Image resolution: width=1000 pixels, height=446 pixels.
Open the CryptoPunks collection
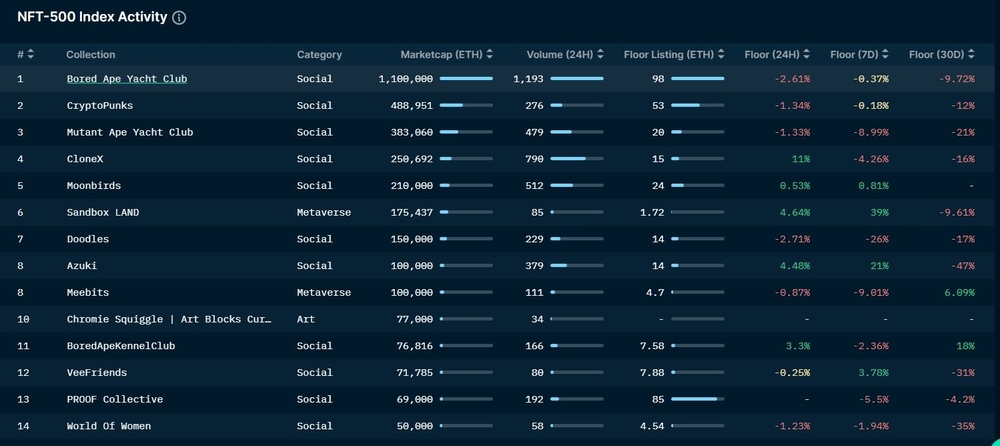coord(99,105)
